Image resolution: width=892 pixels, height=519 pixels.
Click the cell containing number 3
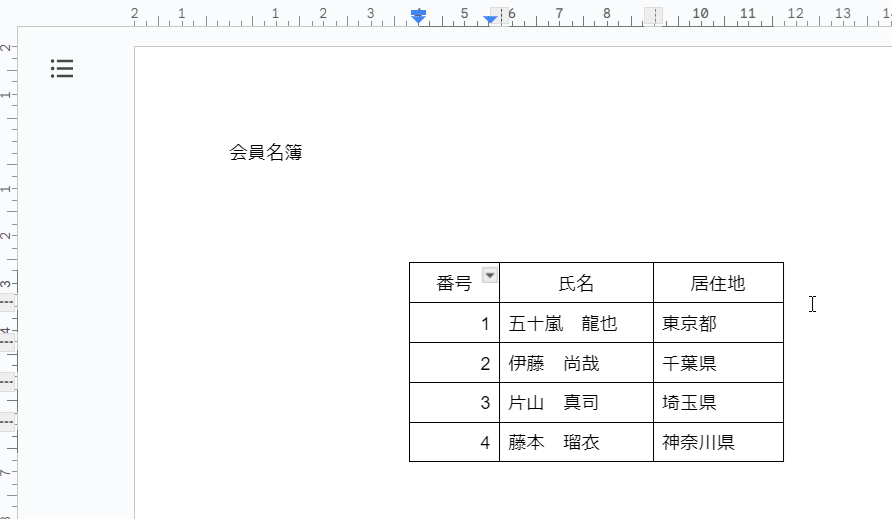[454, 403]
